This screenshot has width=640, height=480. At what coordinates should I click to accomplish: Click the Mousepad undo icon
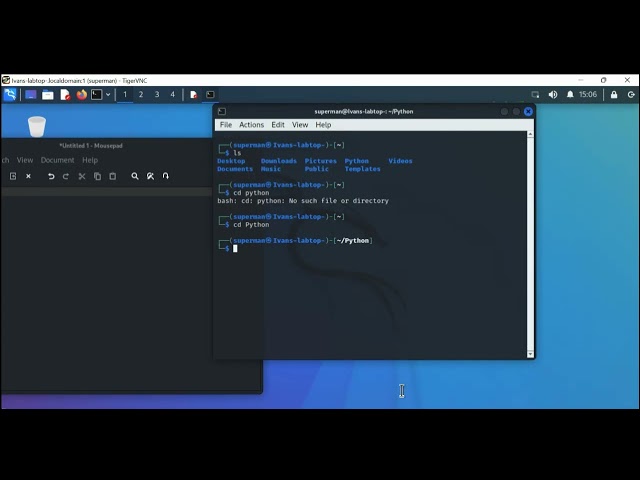(x=51, y=176)
